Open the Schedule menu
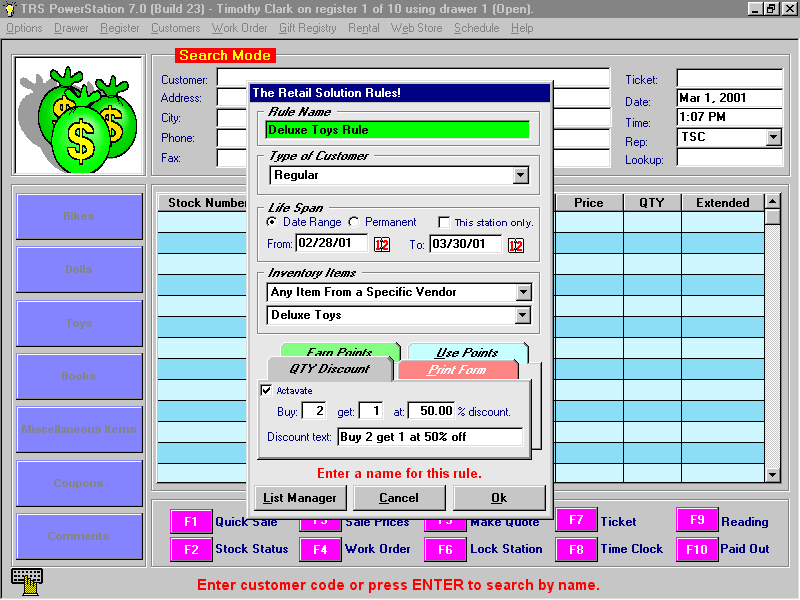Image resolution: width=800 pixels, height=600 pixels. (477, 28)
